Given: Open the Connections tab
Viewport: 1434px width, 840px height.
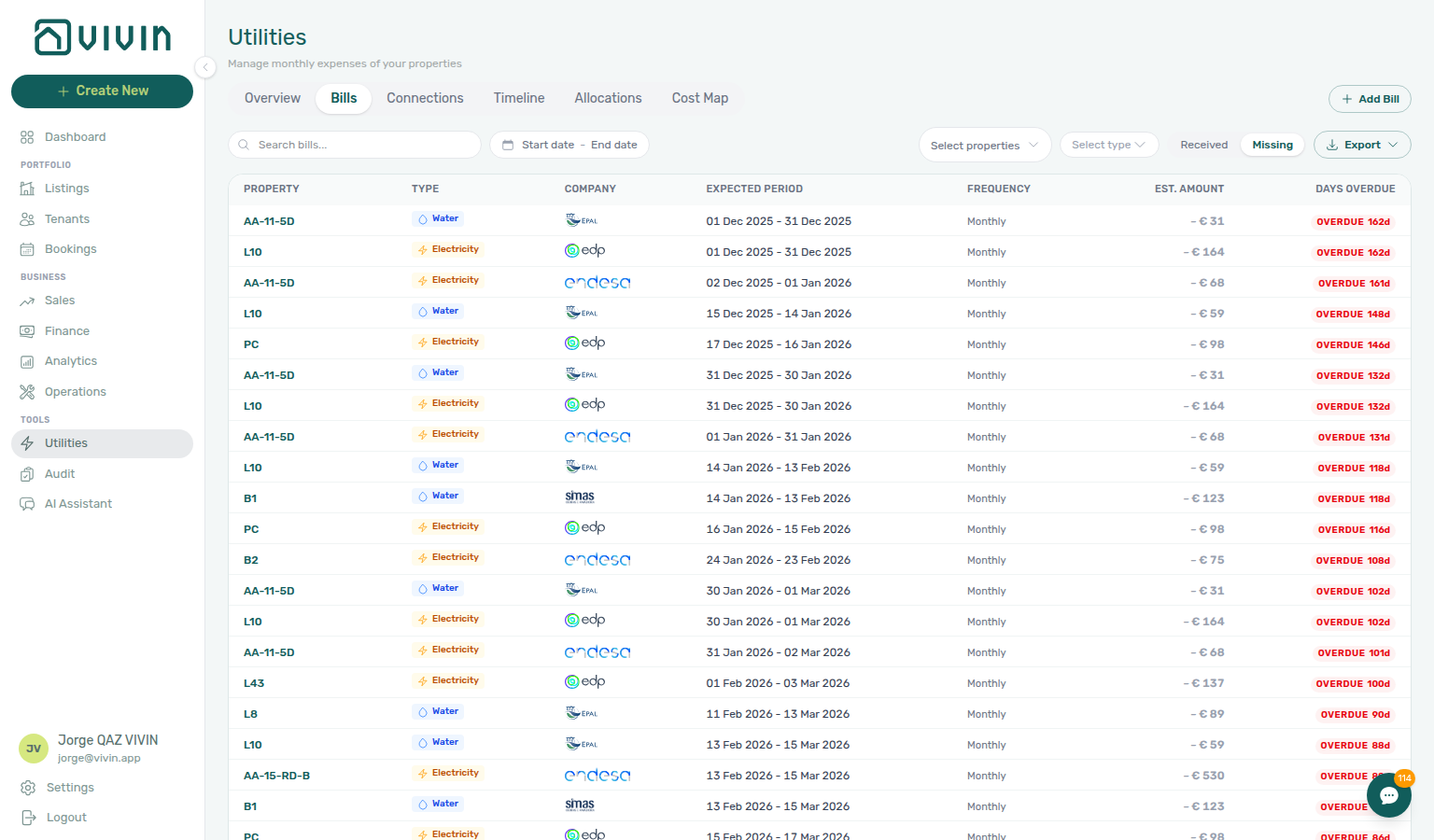Looking at the screenshot, I should [x=425, y=98].
